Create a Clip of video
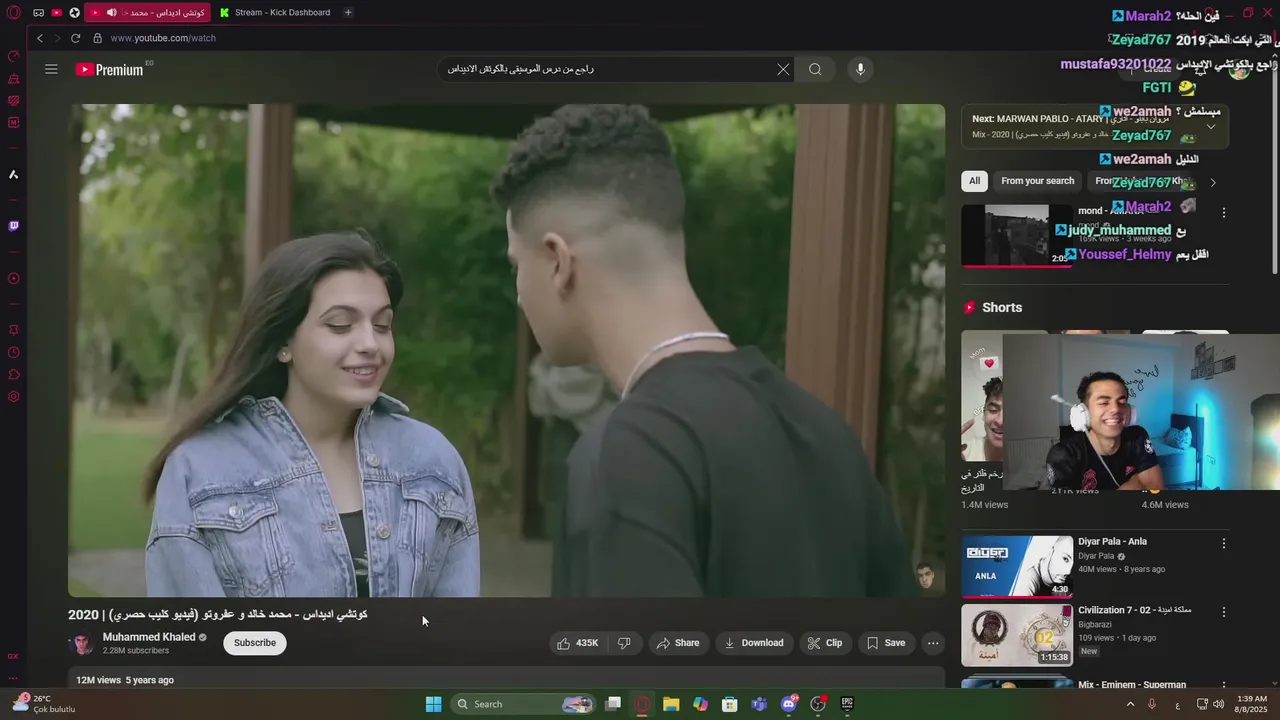 [825, 643]
